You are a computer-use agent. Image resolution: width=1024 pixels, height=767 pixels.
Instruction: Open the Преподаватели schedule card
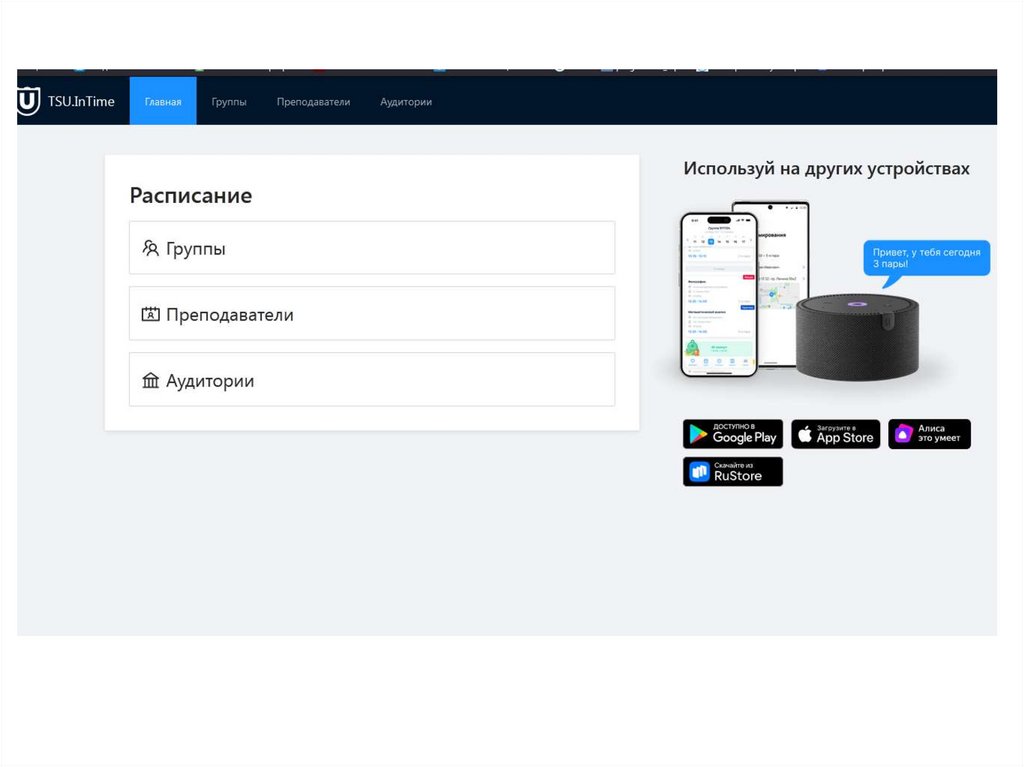point(372,314)
